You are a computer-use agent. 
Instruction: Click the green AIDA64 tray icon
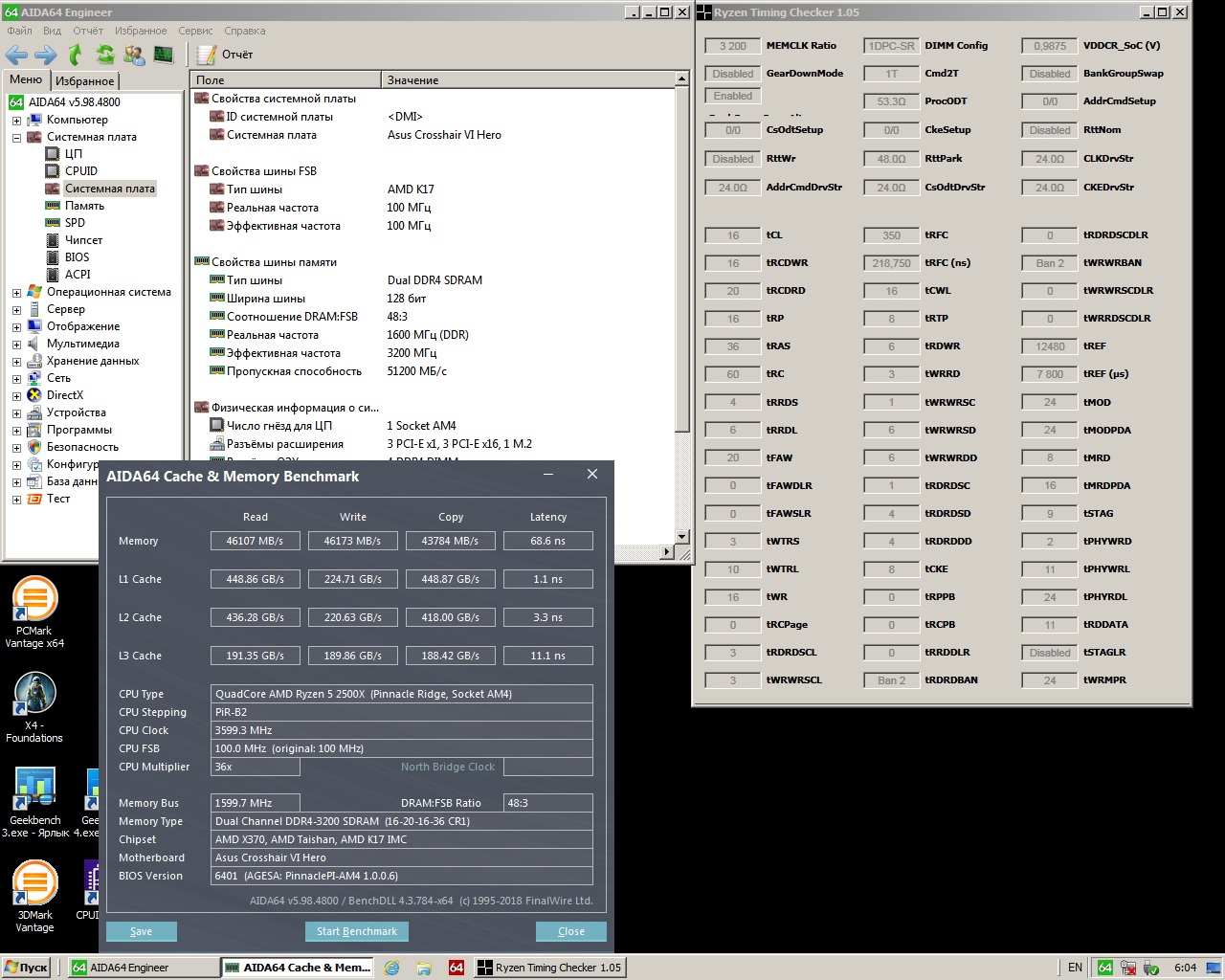1104,968
